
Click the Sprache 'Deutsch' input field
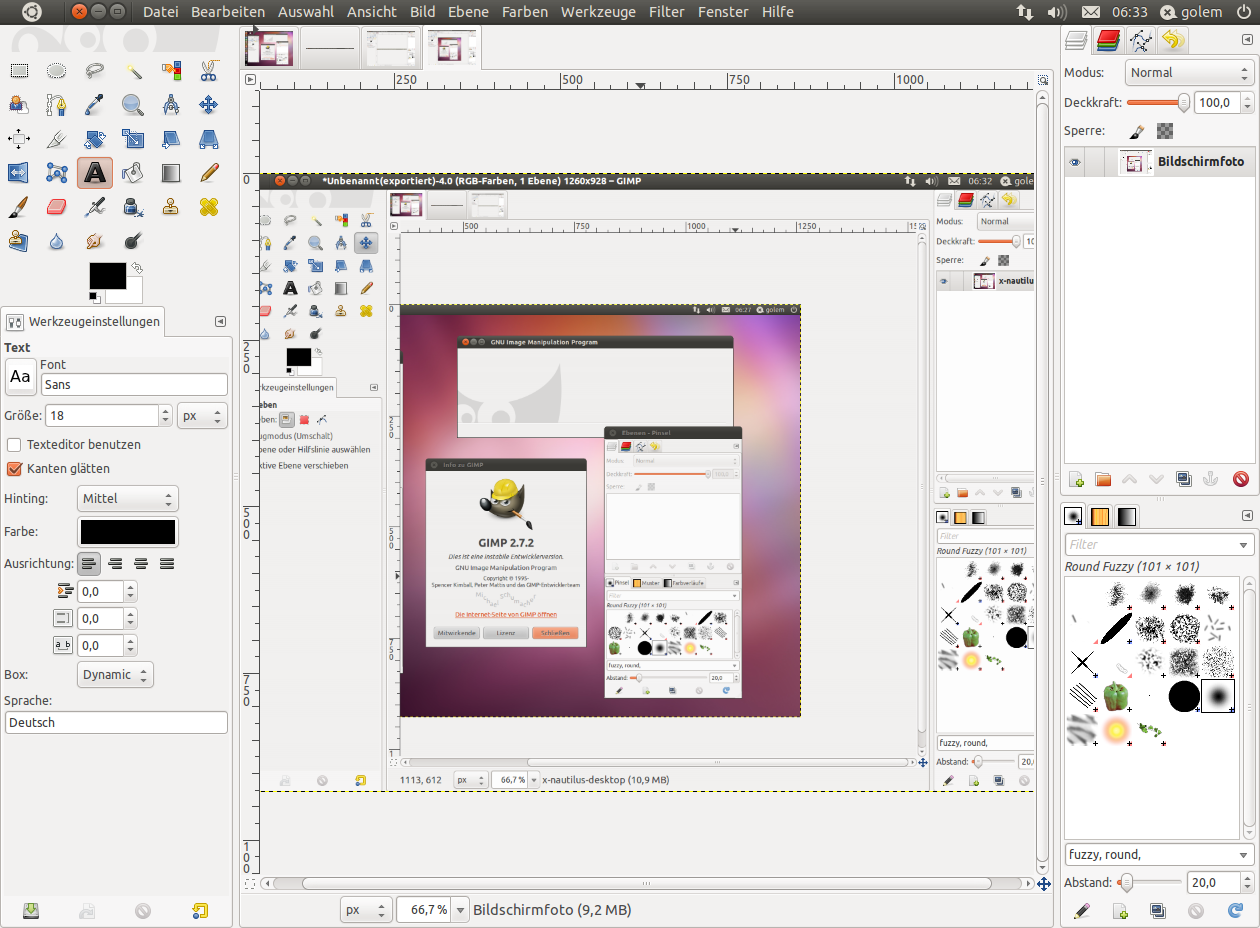(x=116, y=723)
